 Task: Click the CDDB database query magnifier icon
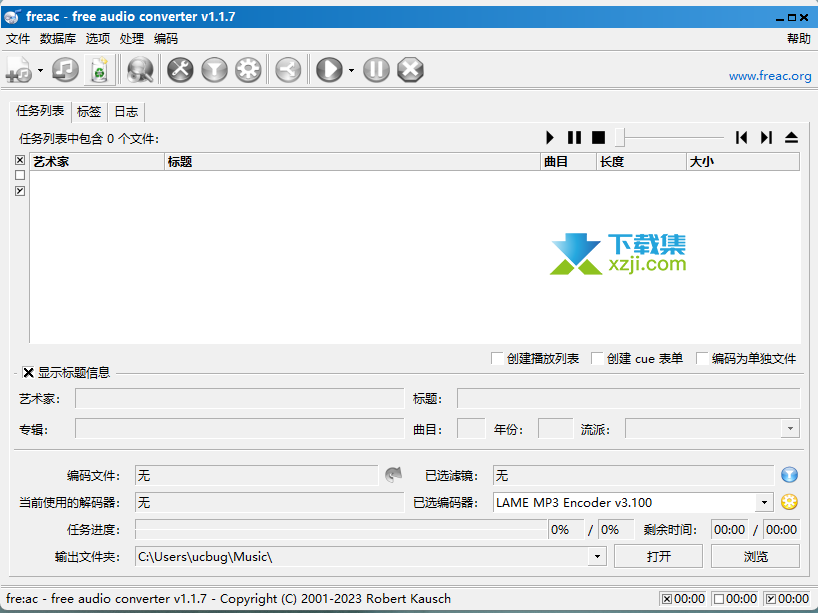click(140, 70)
